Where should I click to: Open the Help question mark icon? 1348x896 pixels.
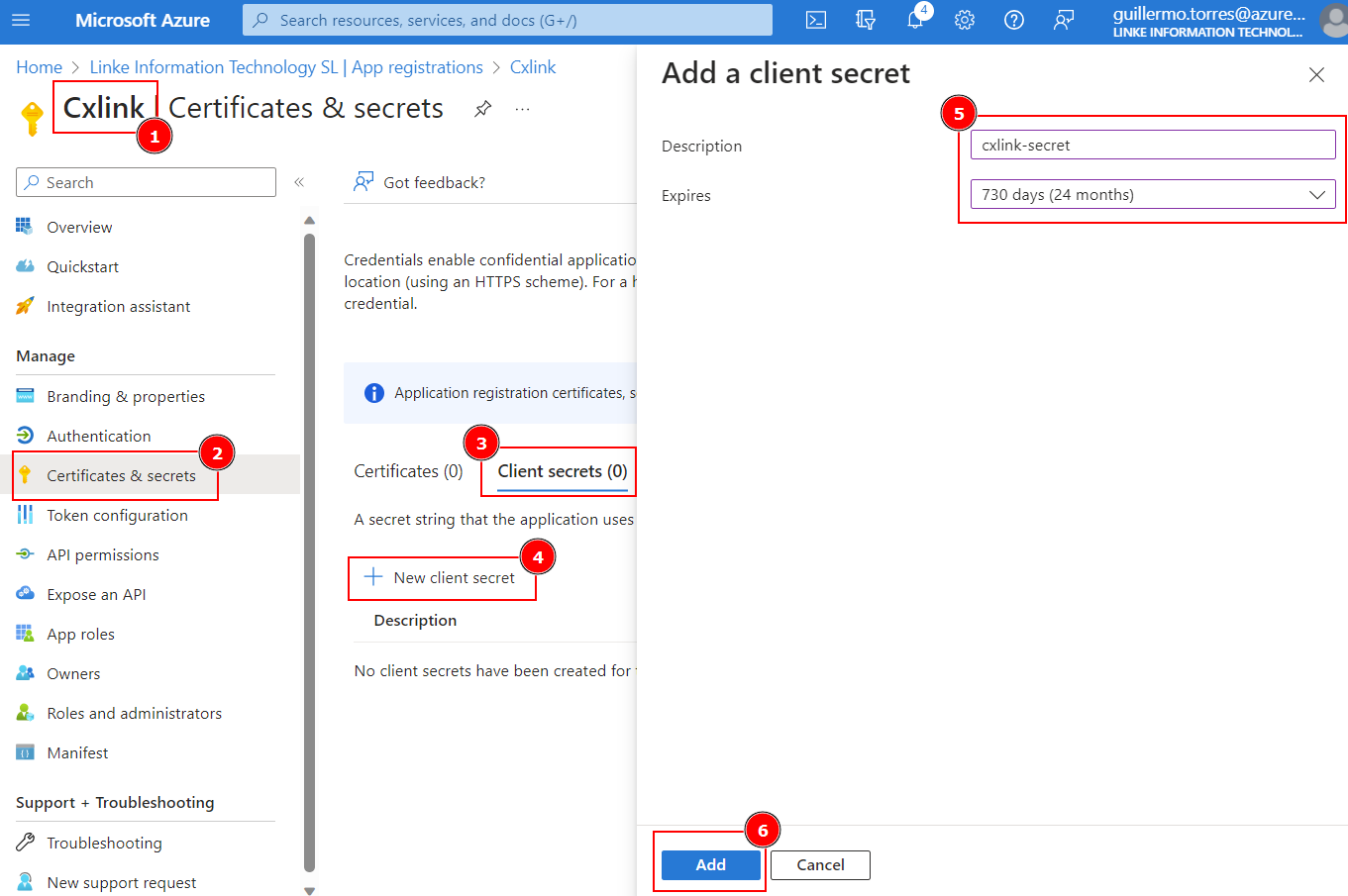pyautogui.click(x=1014, y=20)
